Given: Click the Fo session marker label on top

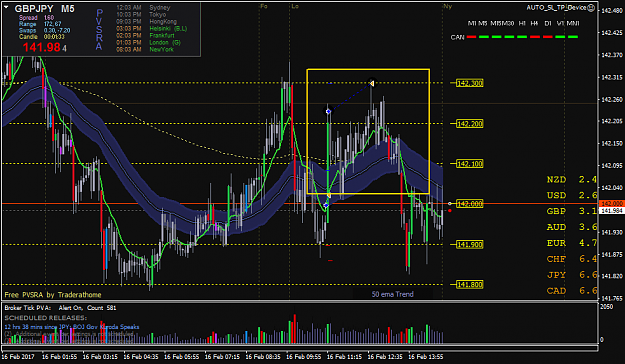Looking at the screenshot, I should tap(263, 6).
